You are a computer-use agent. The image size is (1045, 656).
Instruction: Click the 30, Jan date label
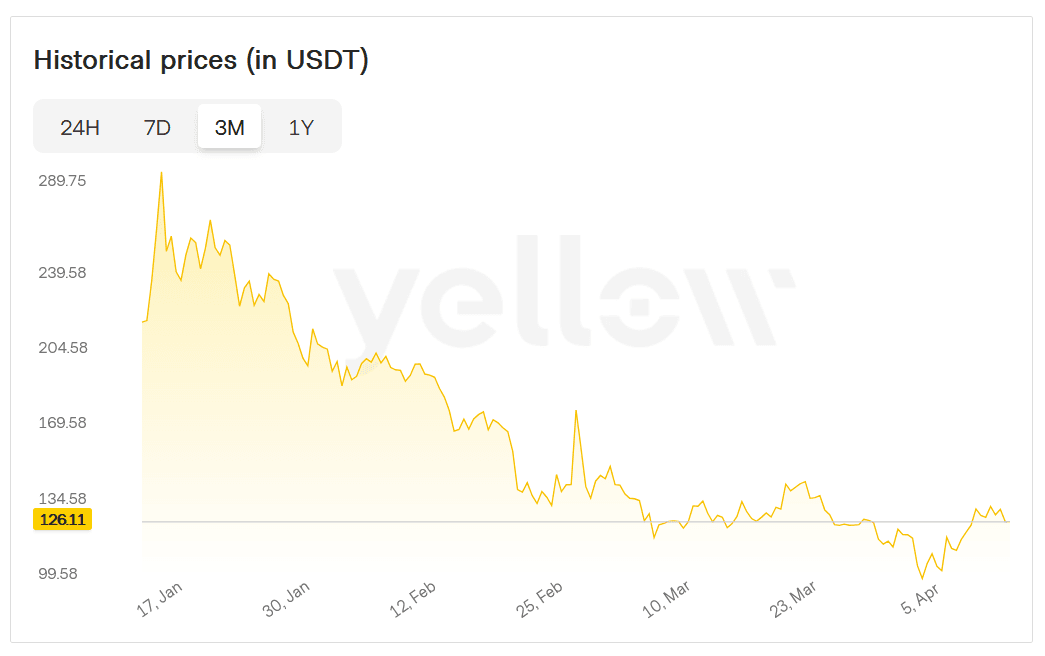(x=287, y=602)
